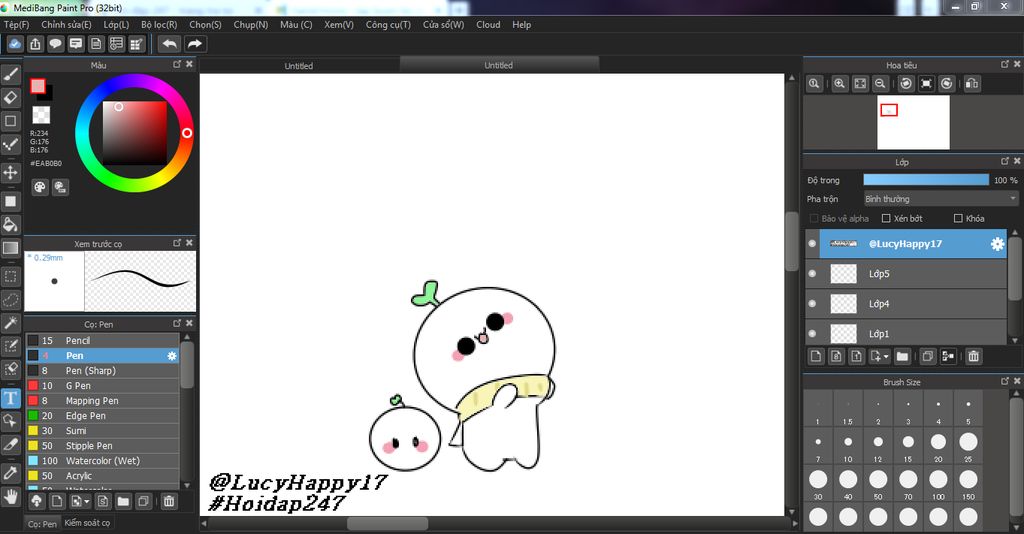1024x534 pixels.
Task: Open the add brush dropdown arrow
Action: point(87,501)
